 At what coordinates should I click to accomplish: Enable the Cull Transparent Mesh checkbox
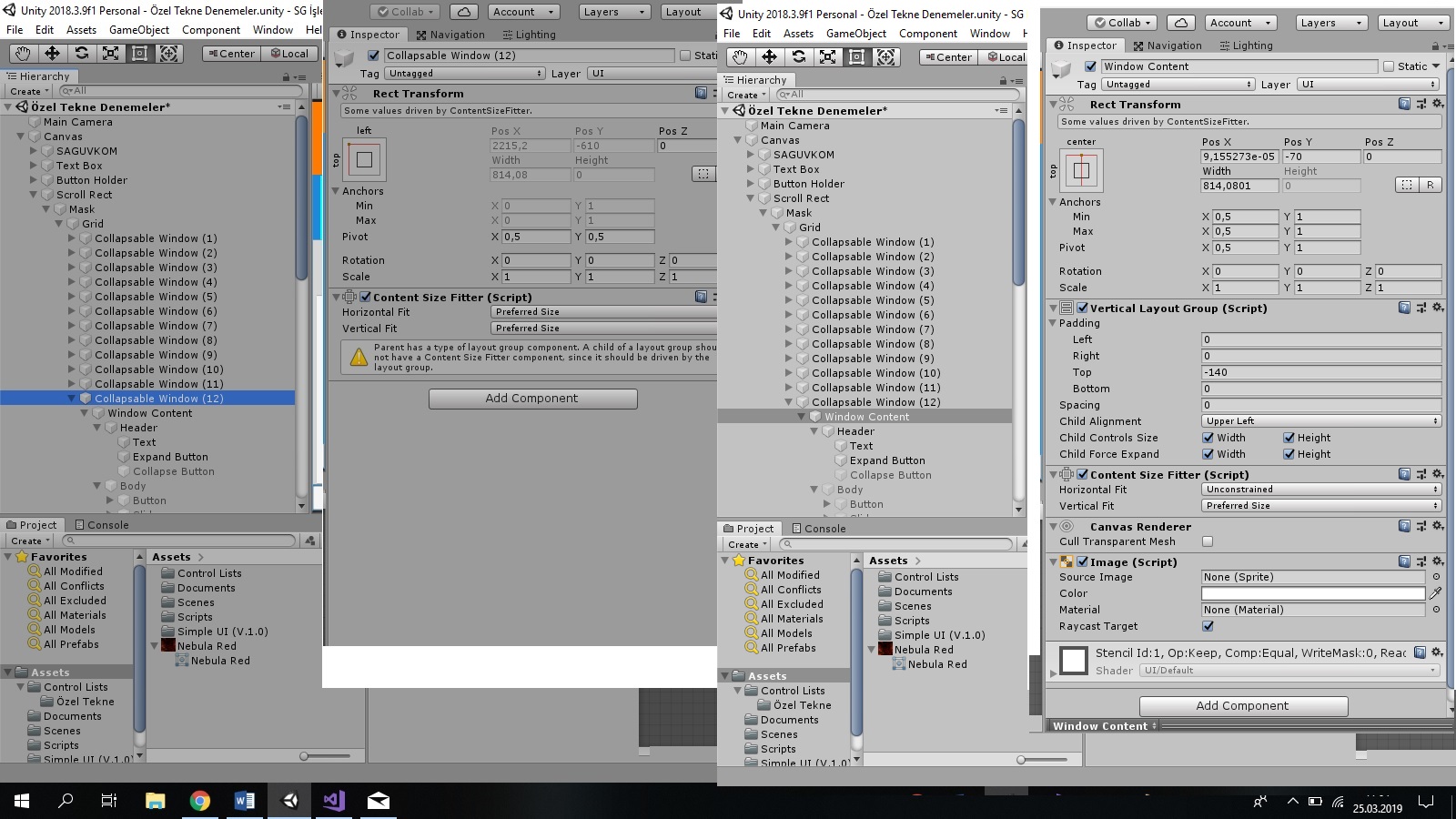pos(1208,541)
